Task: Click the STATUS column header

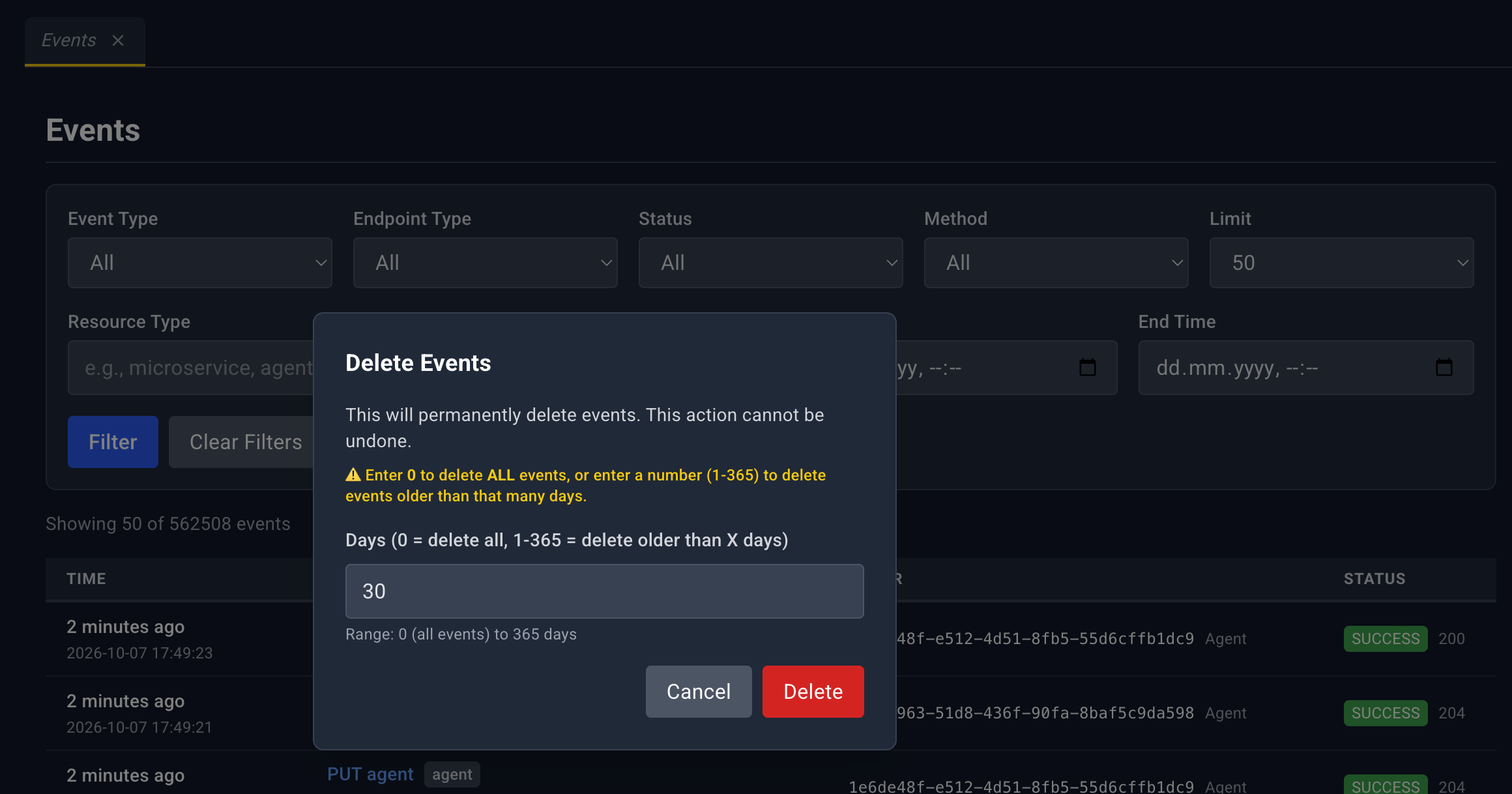Action: click(1374, 579)
